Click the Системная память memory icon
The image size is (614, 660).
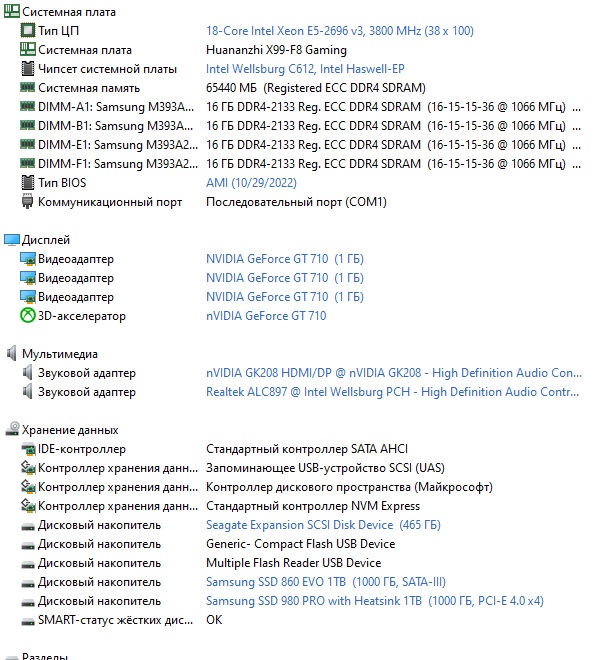[x=28, y=87]
